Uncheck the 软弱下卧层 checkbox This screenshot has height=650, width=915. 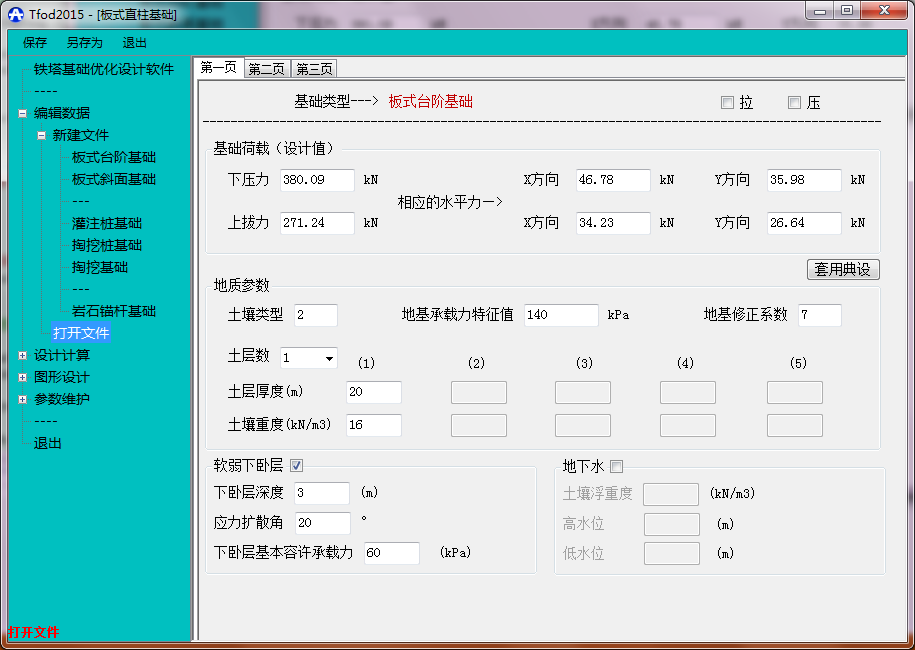pyautogui.click(x=296, y=466)
